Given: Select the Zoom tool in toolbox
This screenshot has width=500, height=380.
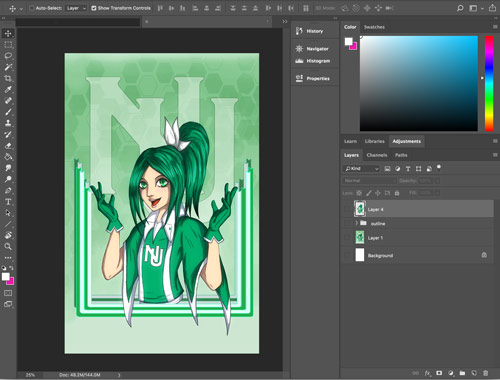Looking at the screenshot, I should tap(8, 247).
